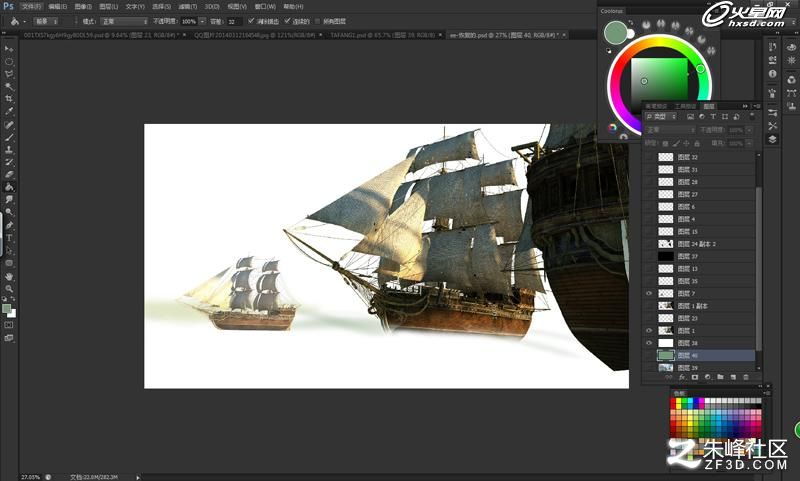Select the Clone Stamp tool
This screenshot has width=800, height=481.
[x=9, y=149]
